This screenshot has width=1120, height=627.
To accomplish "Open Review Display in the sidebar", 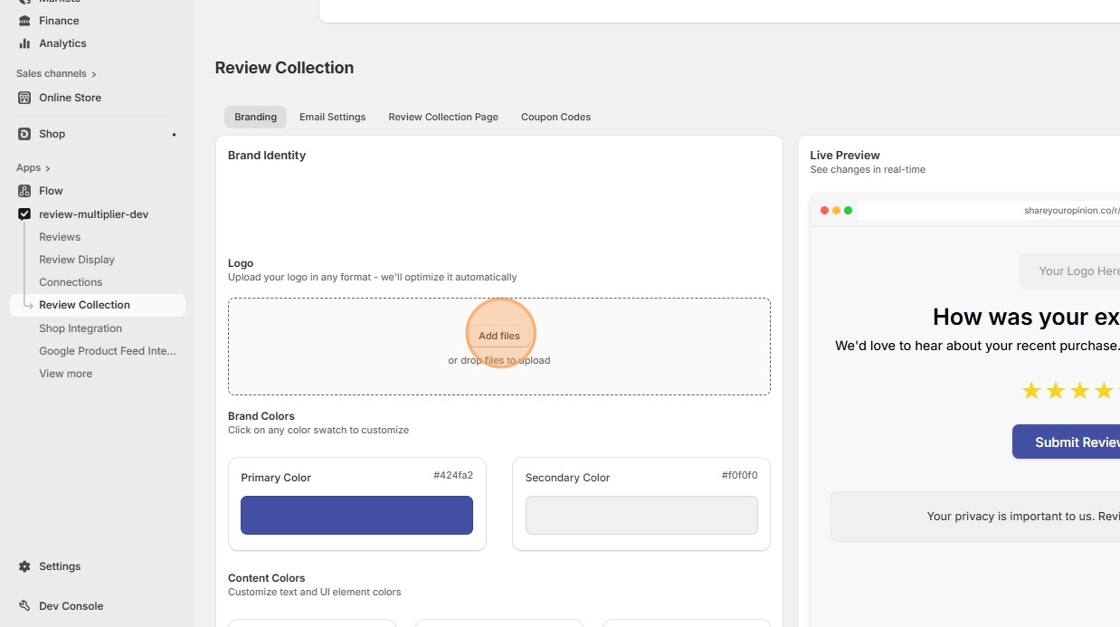I will 77,260.
